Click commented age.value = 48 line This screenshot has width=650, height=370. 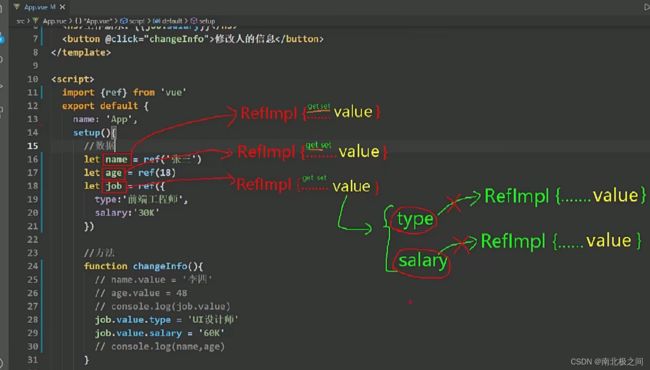tap(141, 293)
